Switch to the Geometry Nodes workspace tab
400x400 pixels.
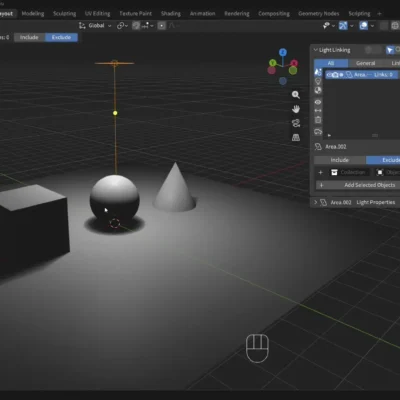319,14
